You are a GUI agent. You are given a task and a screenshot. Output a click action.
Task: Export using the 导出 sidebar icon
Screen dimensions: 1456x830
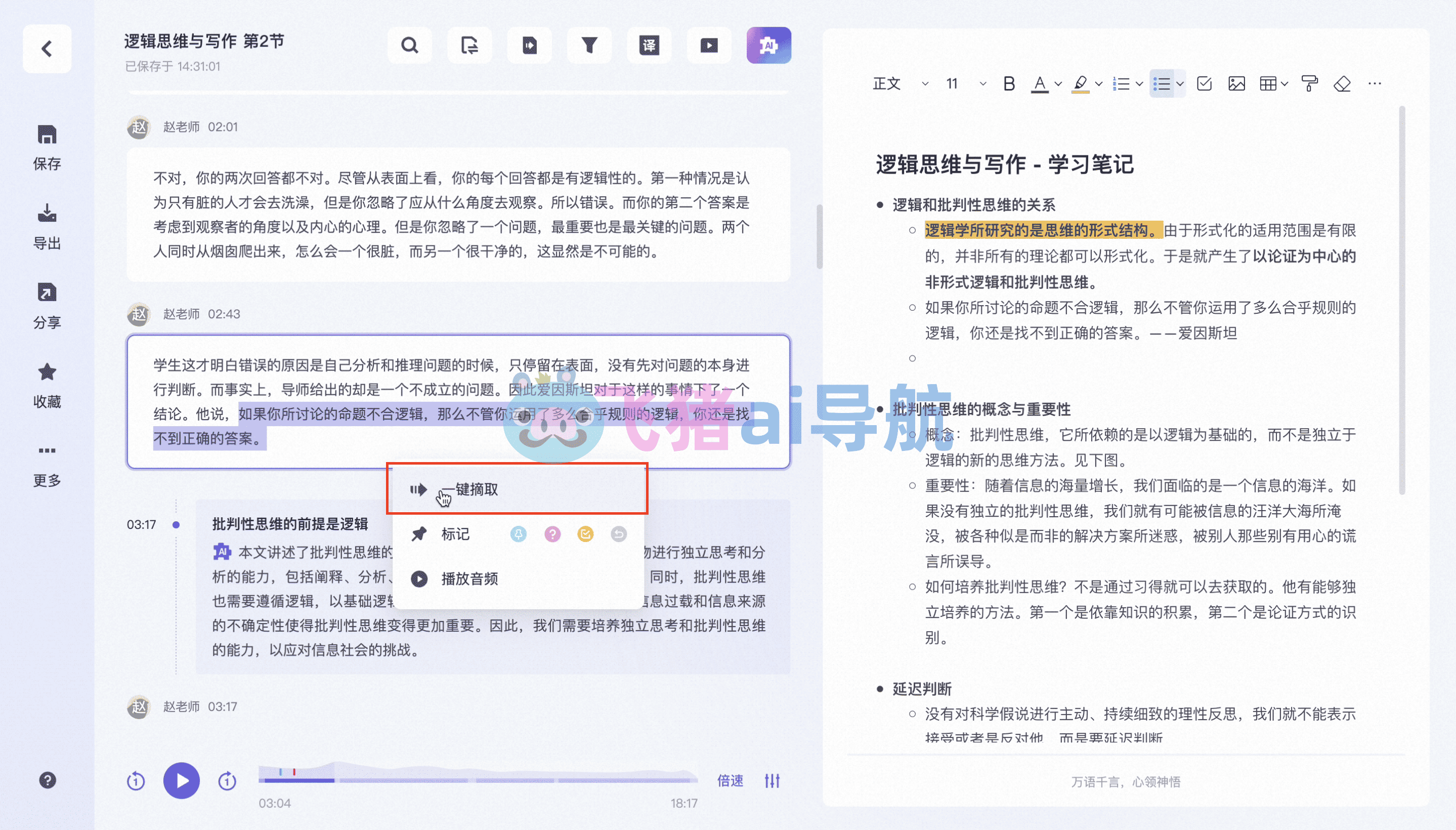point(47,227)
